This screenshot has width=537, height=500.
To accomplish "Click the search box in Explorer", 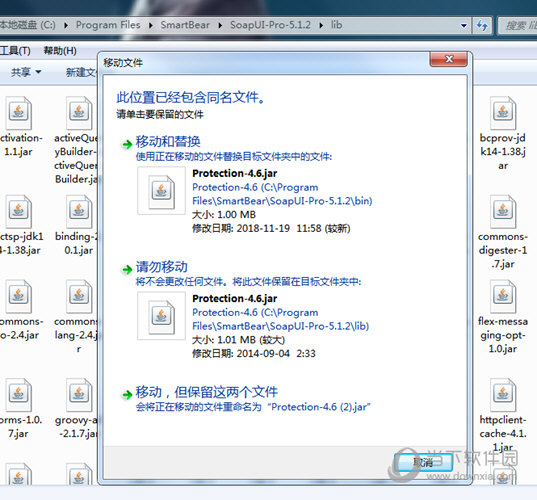I will pyautogui.click(x=518, y=25).
